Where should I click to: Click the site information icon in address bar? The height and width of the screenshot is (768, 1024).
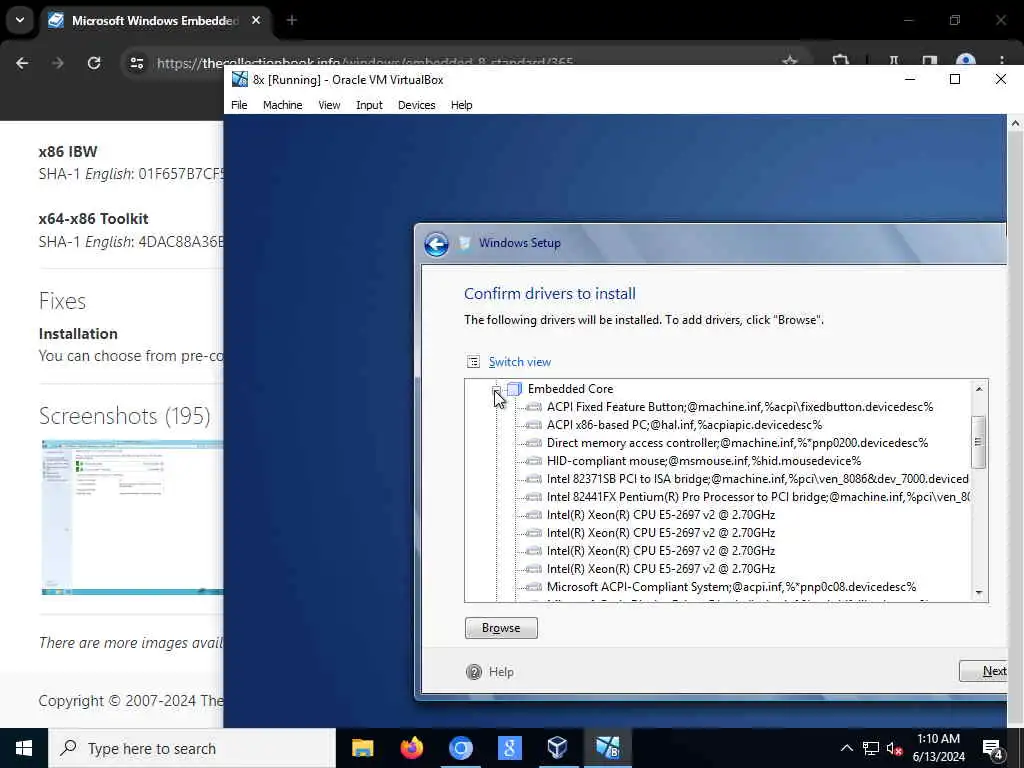click(136, 63)
